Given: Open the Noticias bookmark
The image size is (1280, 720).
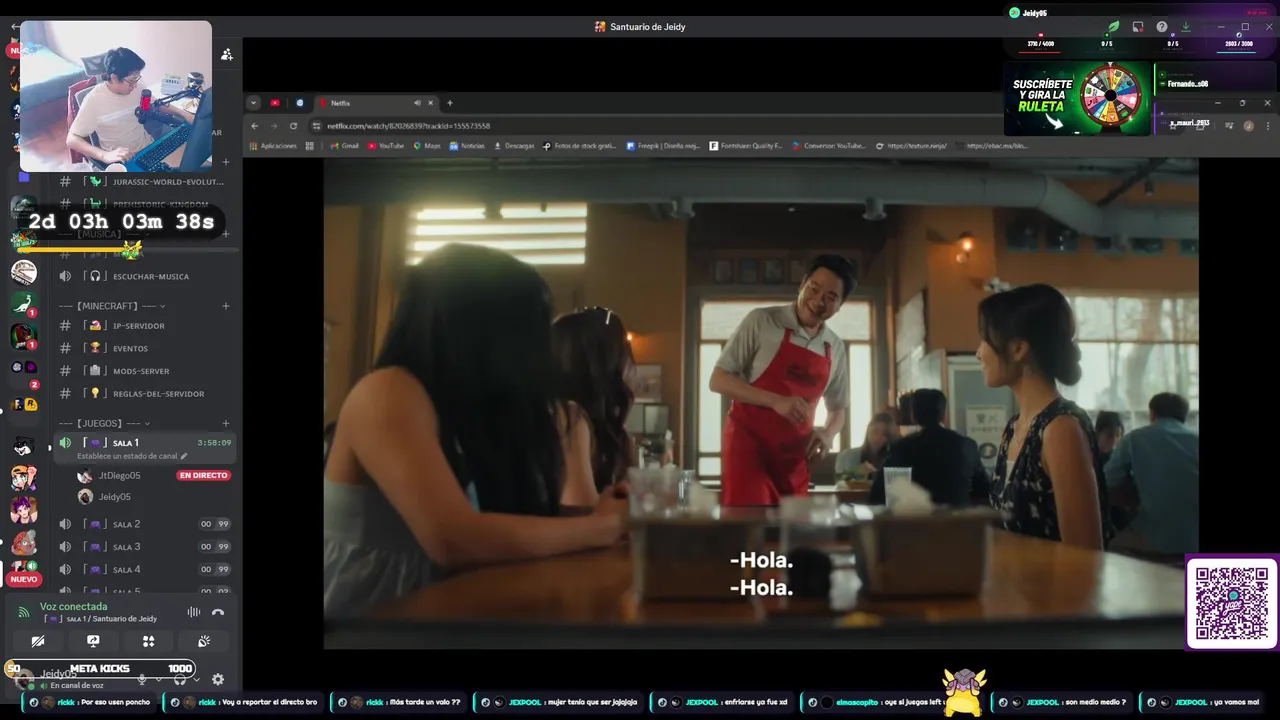Looking at the screenshot, I should tap(467, 146).
